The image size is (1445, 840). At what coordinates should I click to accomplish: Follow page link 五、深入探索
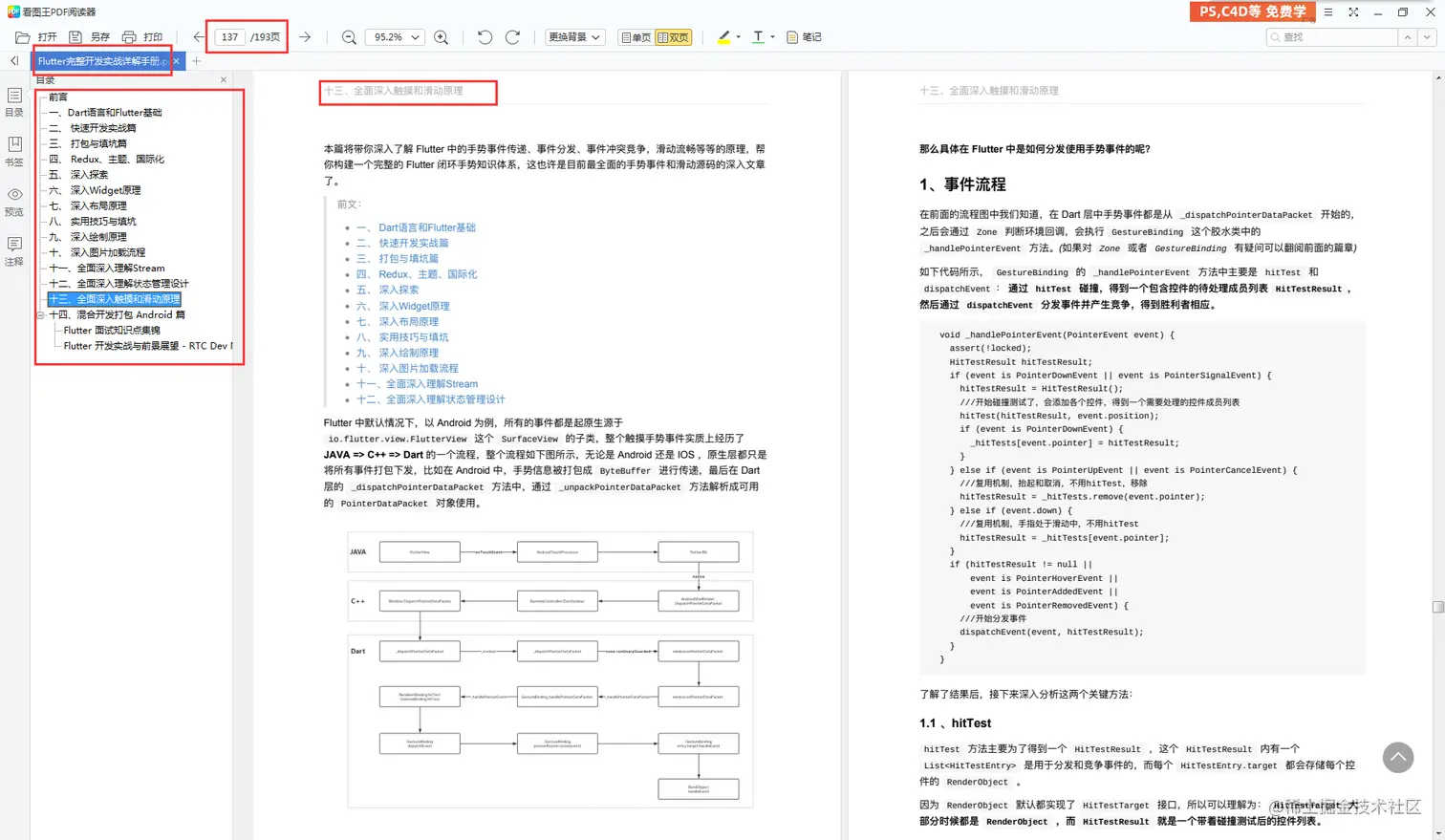(387, 290)
